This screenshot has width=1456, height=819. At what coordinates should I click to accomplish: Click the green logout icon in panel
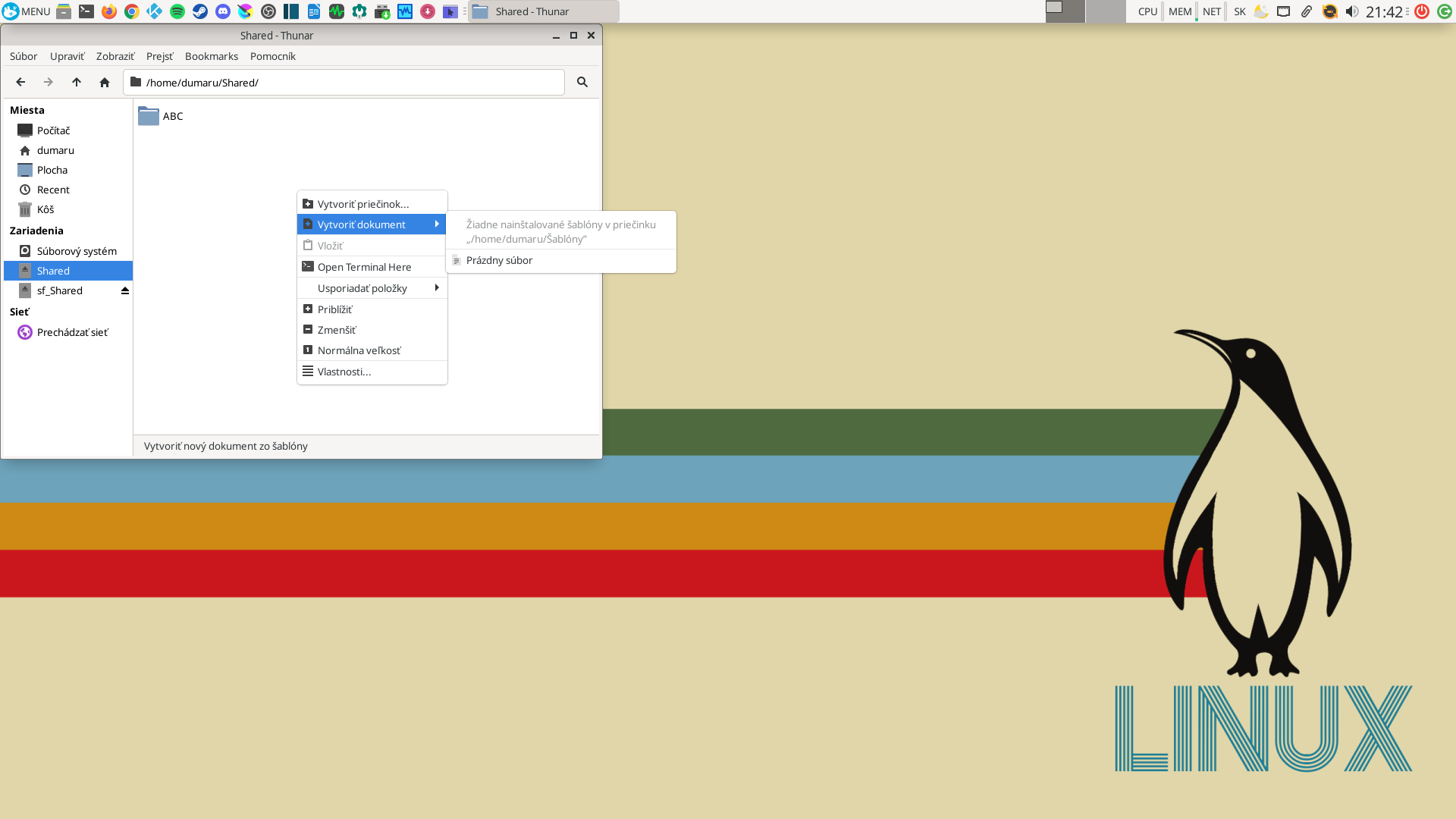click(1445, 11)
